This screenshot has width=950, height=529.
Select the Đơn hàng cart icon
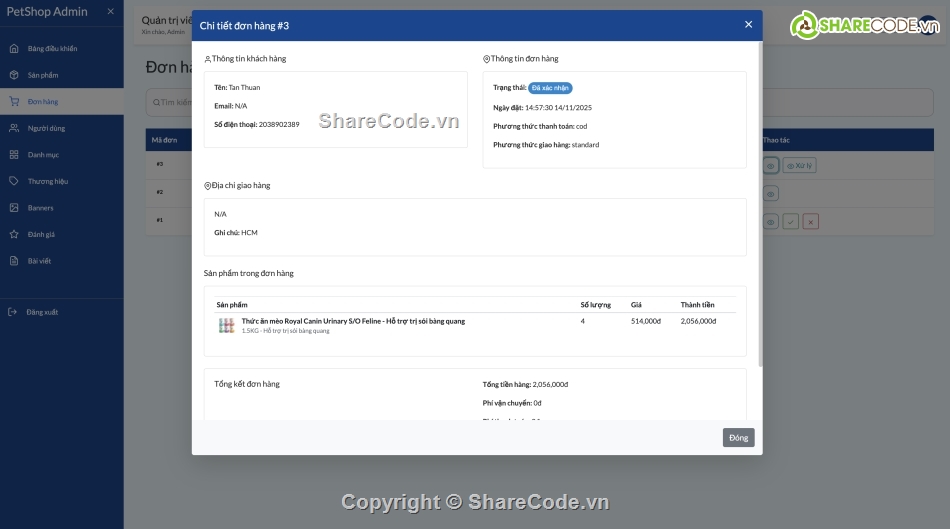[x=14, y=102]
